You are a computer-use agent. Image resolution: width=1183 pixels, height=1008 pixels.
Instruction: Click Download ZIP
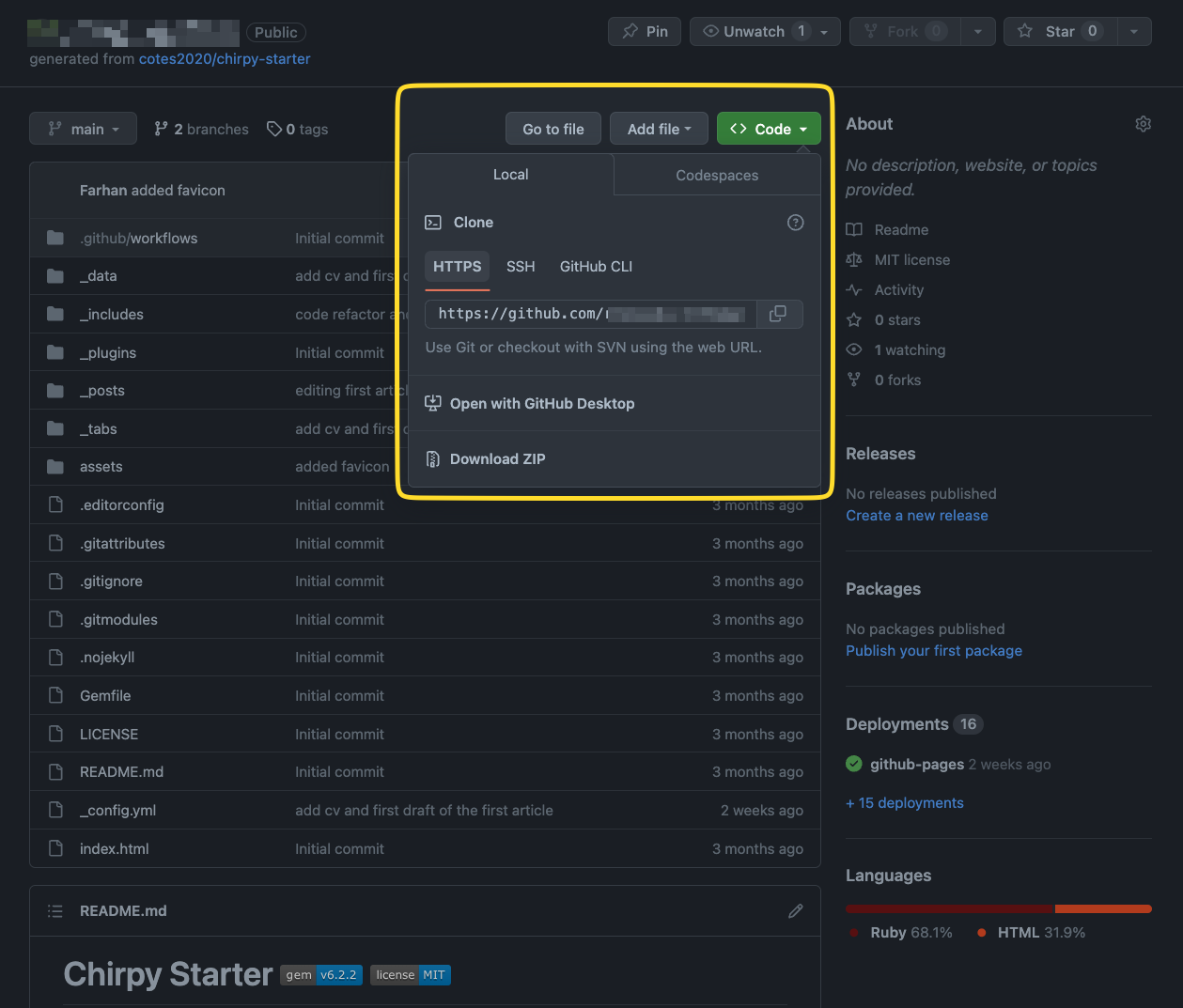coord(497,459)
